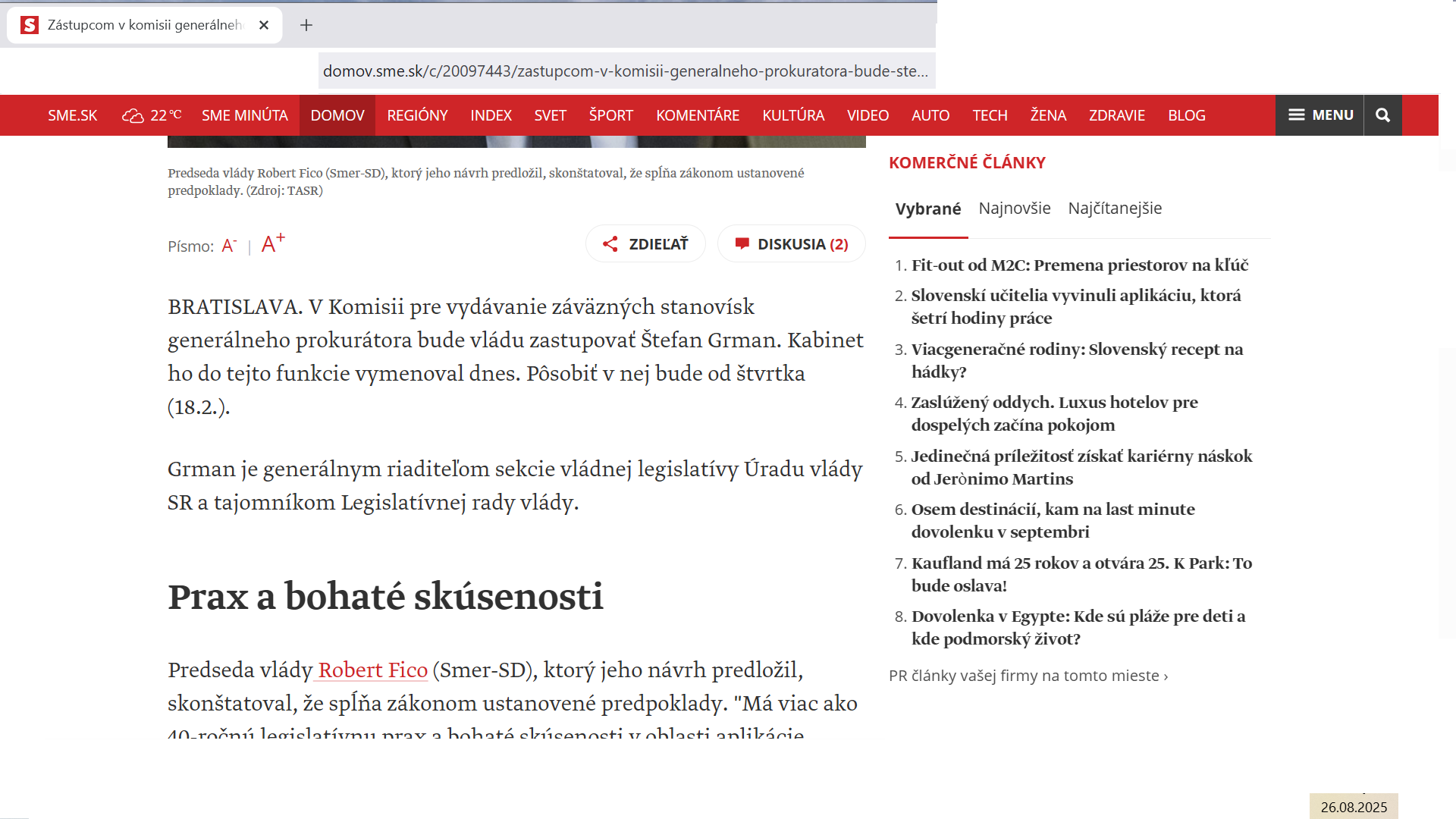1456x819 pixels.
Task: Open the AUTO section
Action: 930,115
